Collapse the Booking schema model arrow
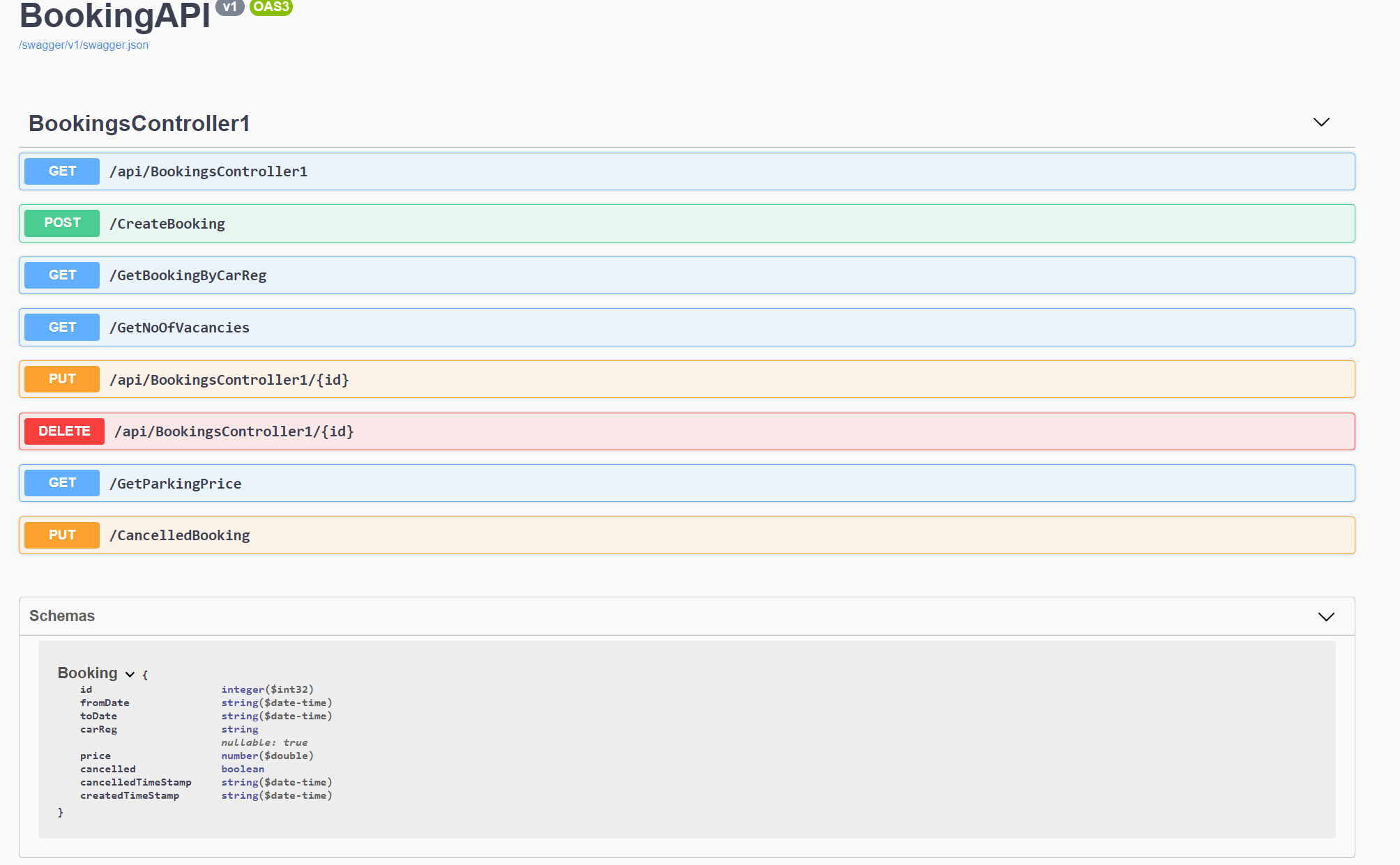The width and height of the screenshot is (1400, 865). point(130,674)
